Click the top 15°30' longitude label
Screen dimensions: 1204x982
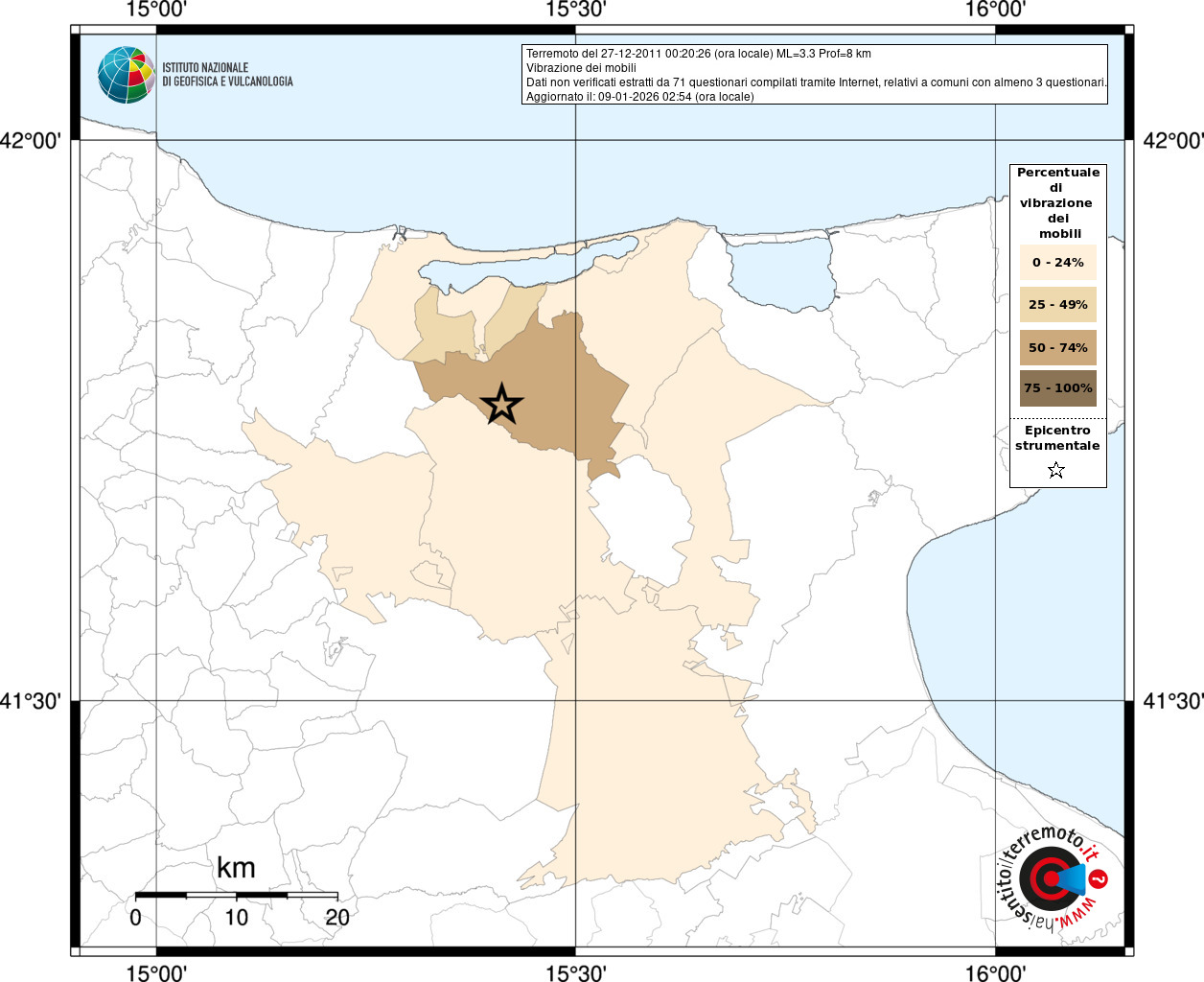575,10
